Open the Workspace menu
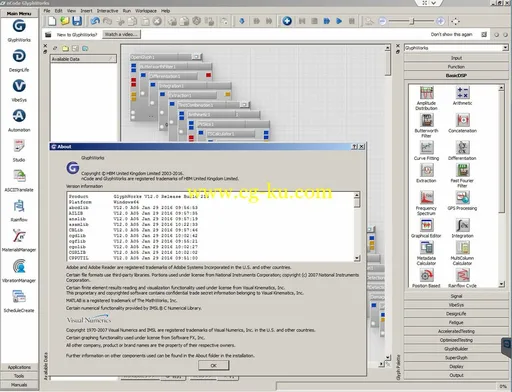The width and height of the screenshot is (512, 392). [x=146, y=11]
